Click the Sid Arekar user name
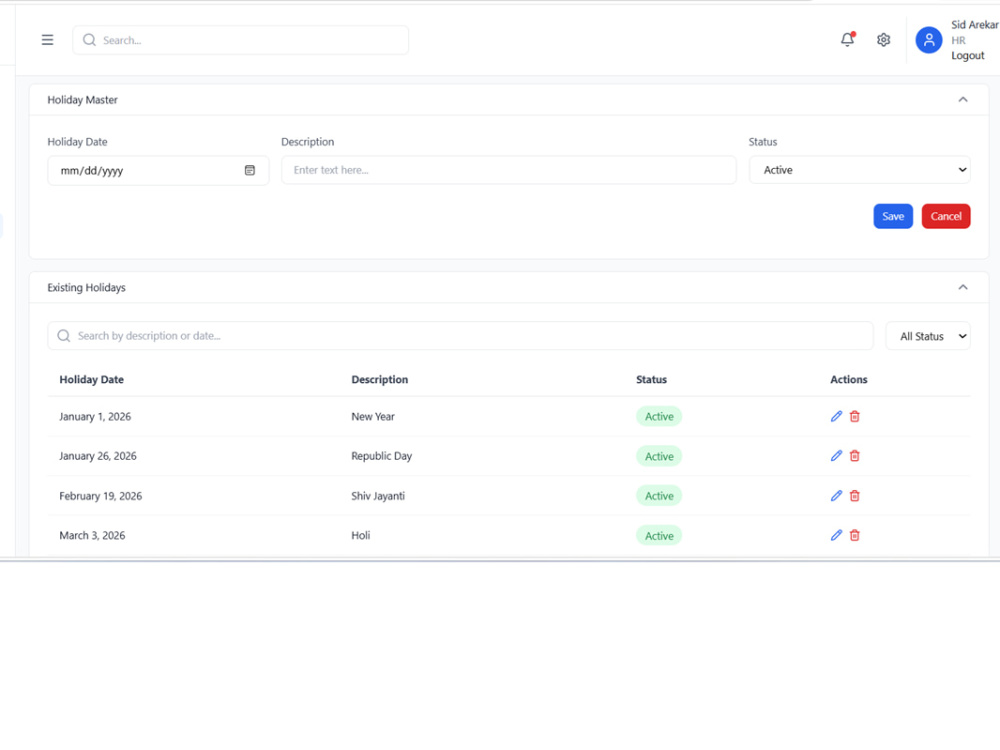Image resolution: width=1000 pixels, height=750 pixels. 974,25
